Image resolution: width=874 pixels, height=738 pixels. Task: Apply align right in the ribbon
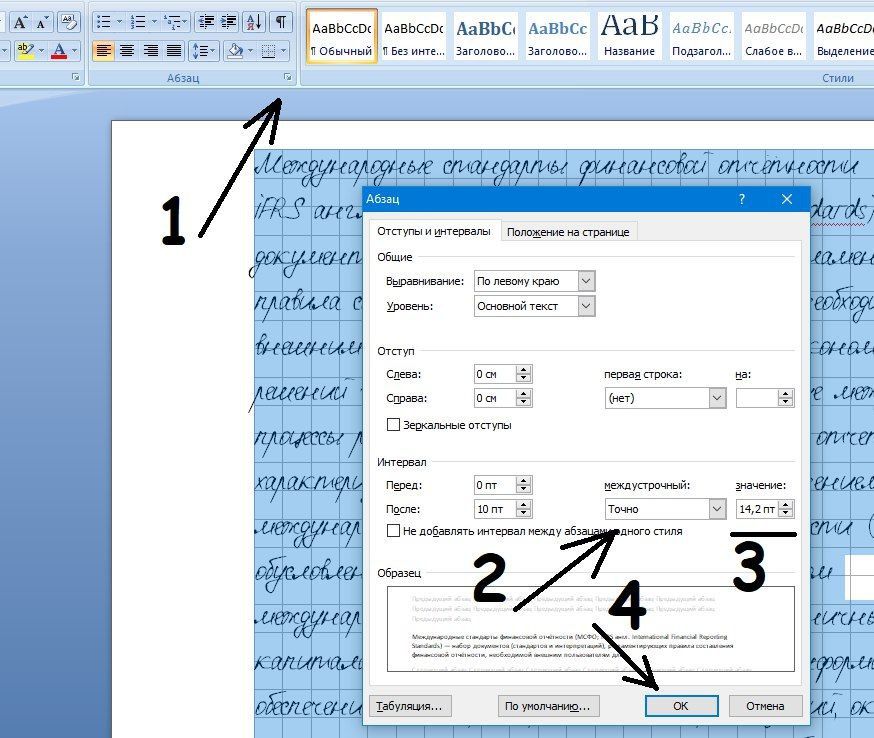(150, 51)
